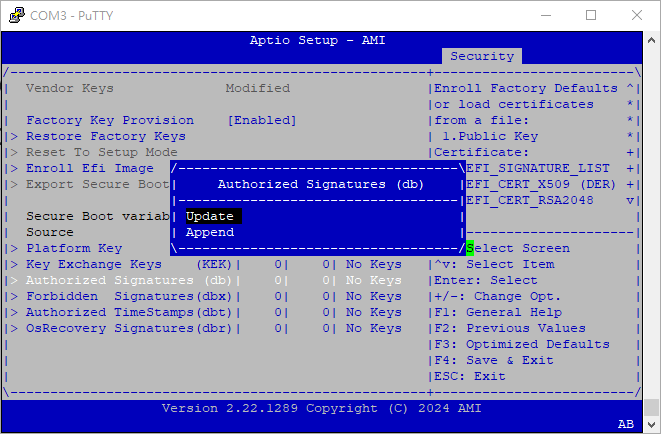Click the F3: Optimized Defaults text

click(x=522, y=344)
